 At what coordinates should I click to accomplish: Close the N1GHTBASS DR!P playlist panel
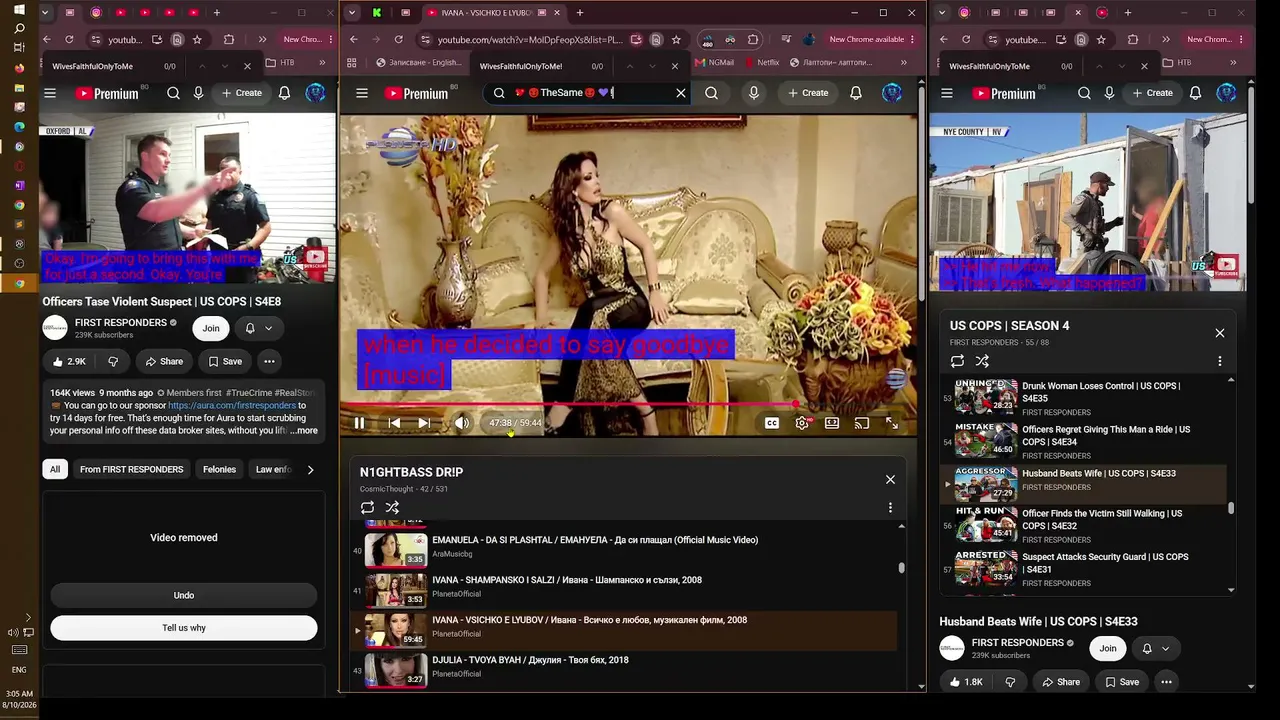pos(890,479)
